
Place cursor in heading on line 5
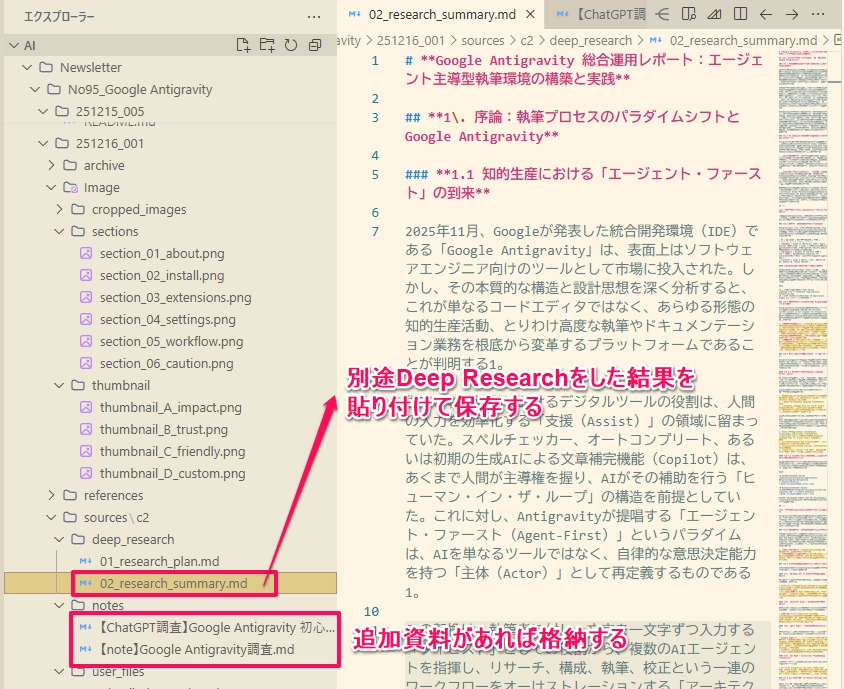click(x=583, y=183)
